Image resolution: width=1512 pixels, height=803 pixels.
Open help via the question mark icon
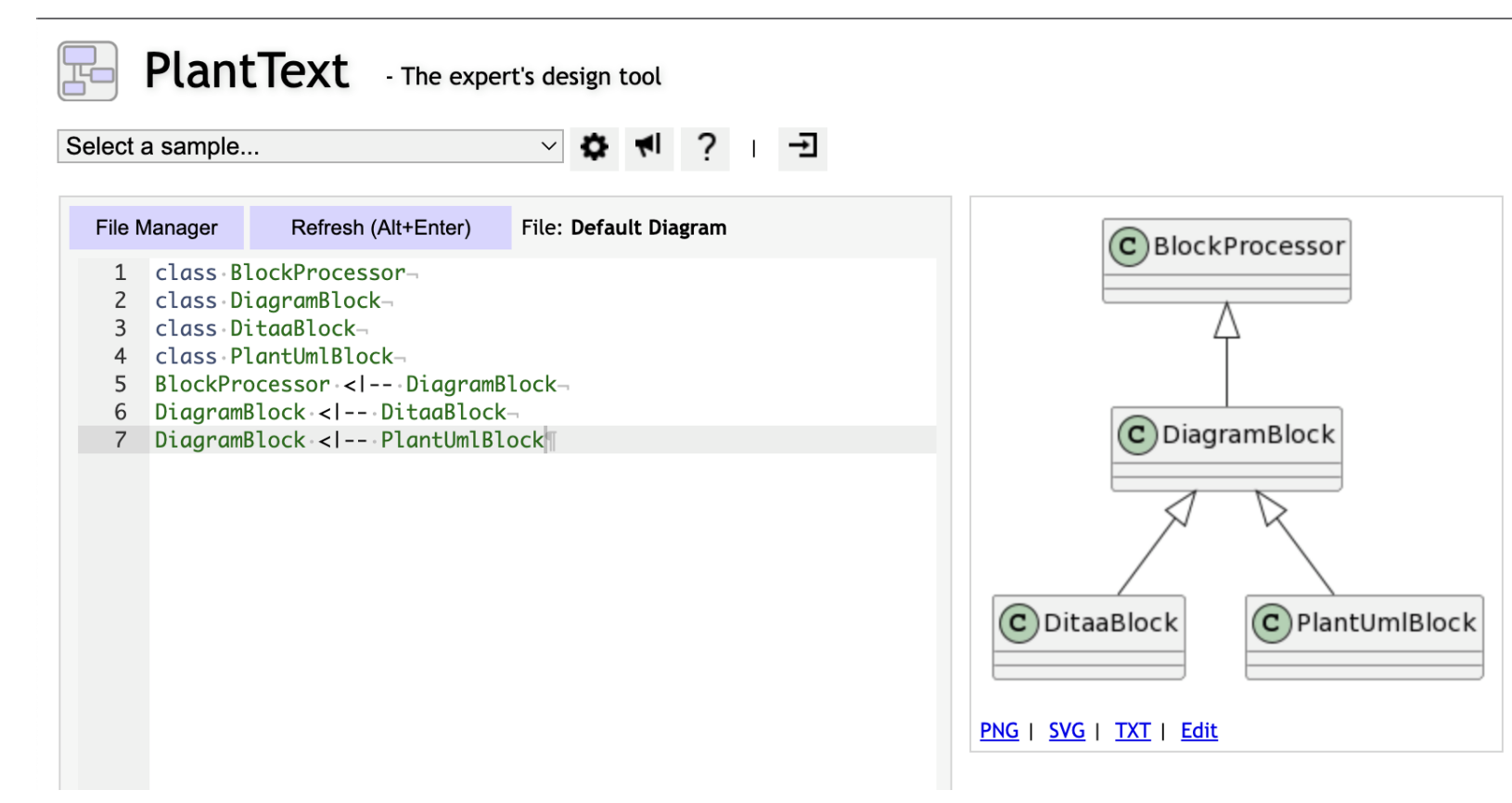(705, 147)
